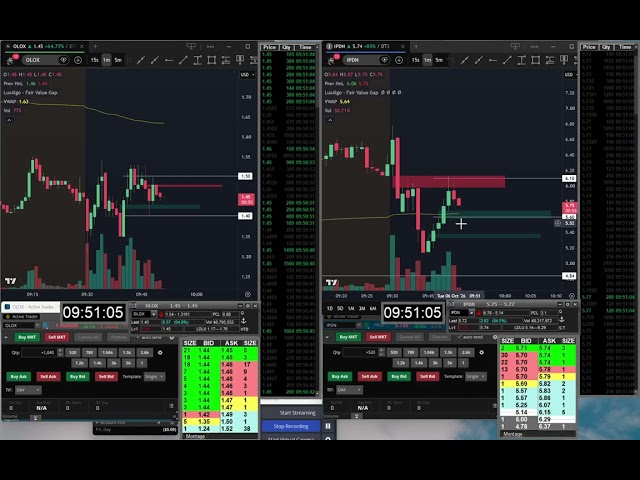Switch IPDN chart to 5m interval
Image resolution: width=640 pixels, height=480 pixels.
coord(439,60)
